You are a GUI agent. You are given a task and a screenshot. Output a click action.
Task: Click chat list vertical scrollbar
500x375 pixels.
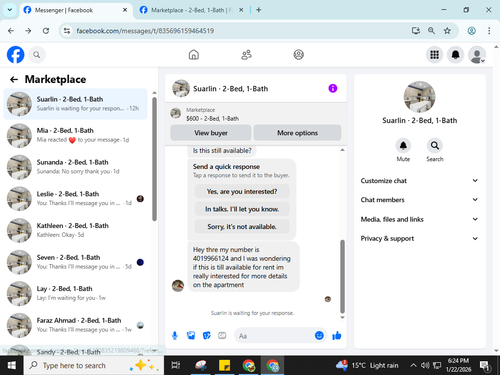point(154,158)
